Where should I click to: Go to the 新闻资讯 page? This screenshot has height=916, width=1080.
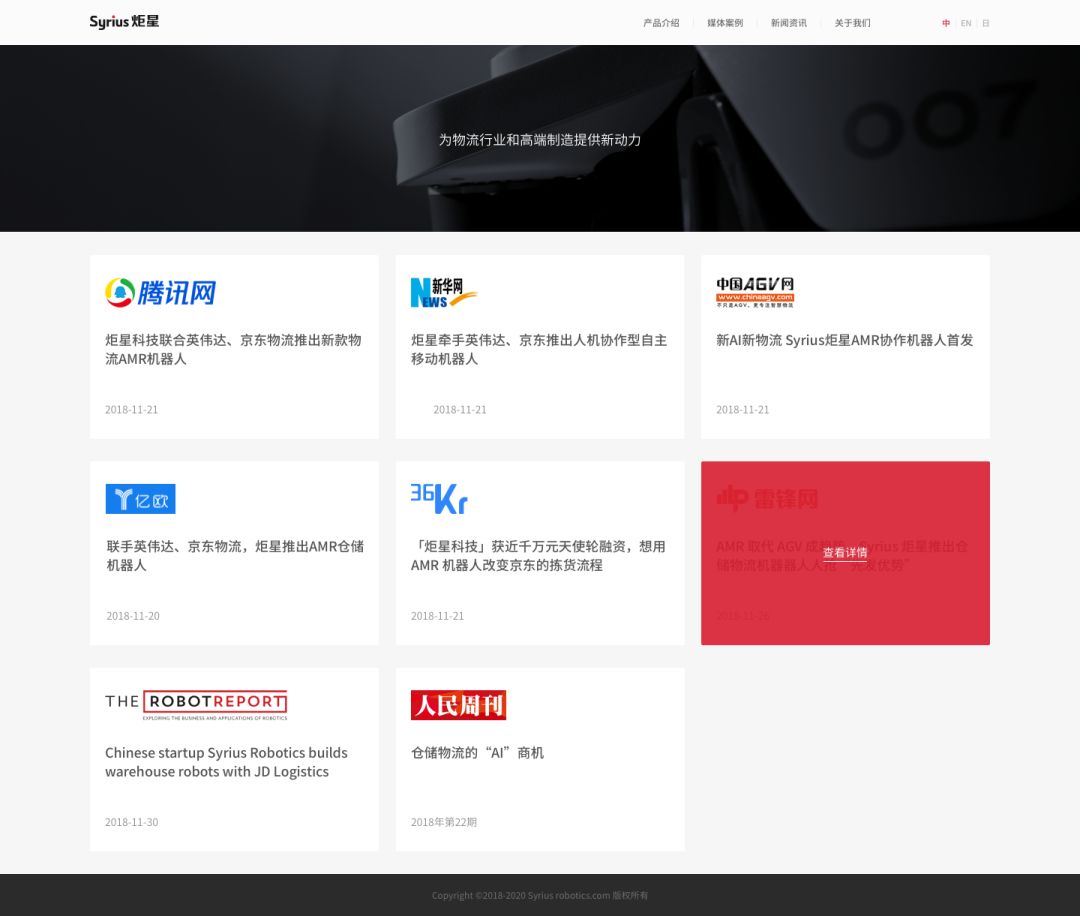(788, 23)
